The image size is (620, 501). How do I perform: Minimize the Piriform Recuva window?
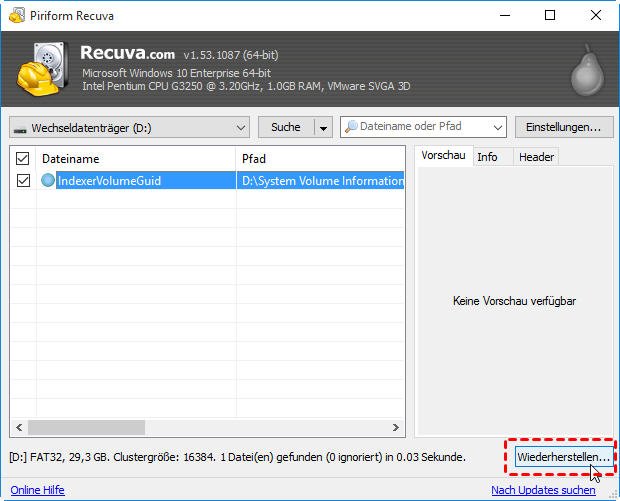(505, 15)
